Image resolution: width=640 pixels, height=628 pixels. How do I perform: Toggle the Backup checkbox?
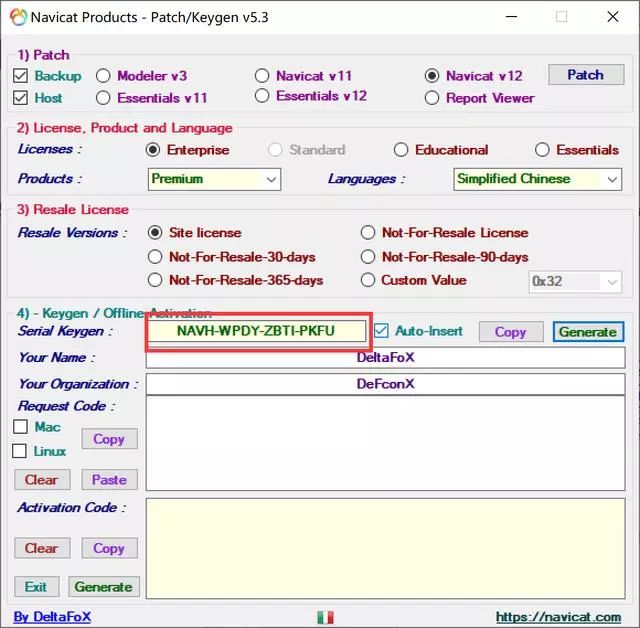coord(20,76)
